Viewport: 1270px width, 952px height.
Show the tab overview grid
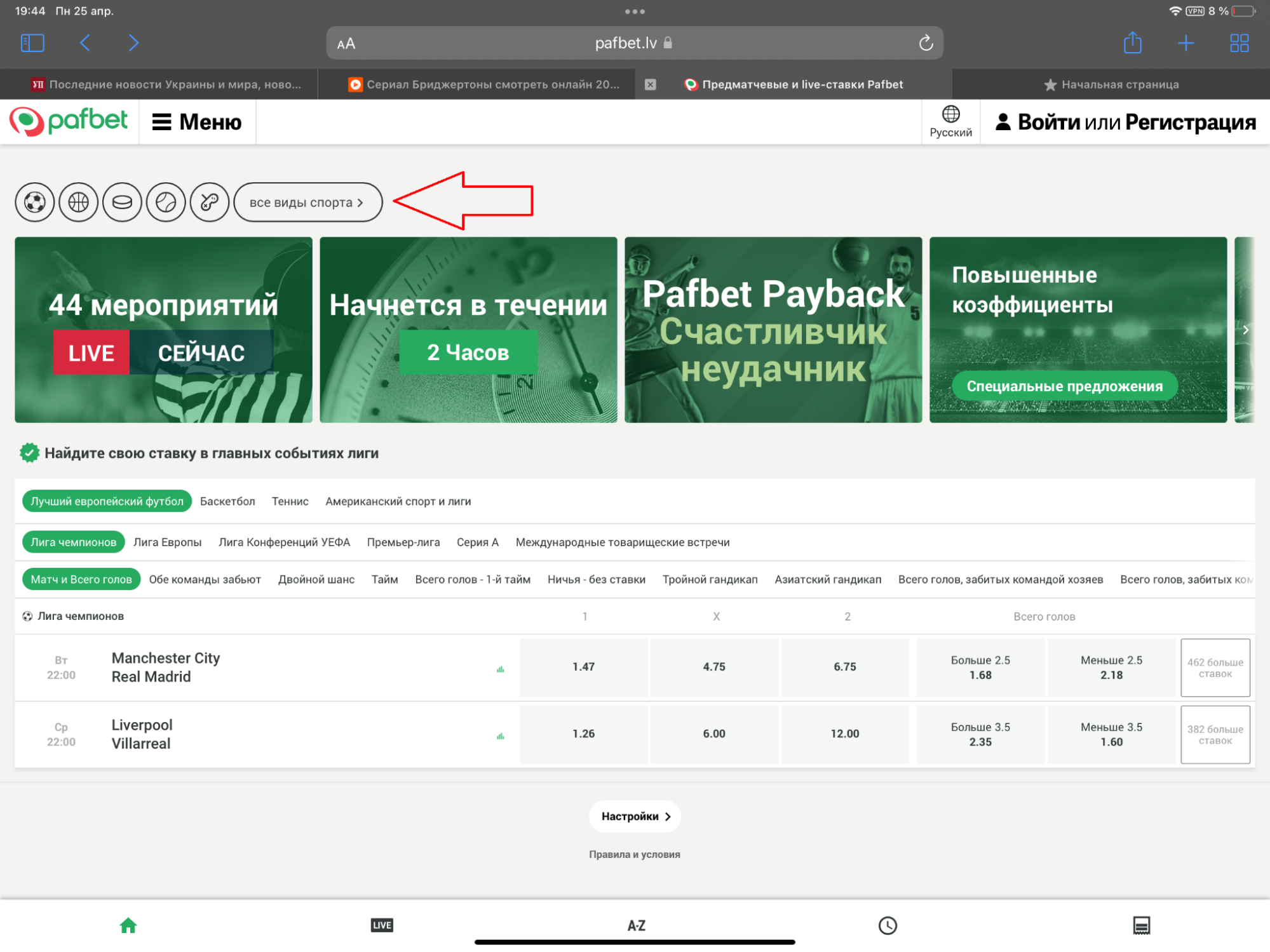pos(1239,43)
